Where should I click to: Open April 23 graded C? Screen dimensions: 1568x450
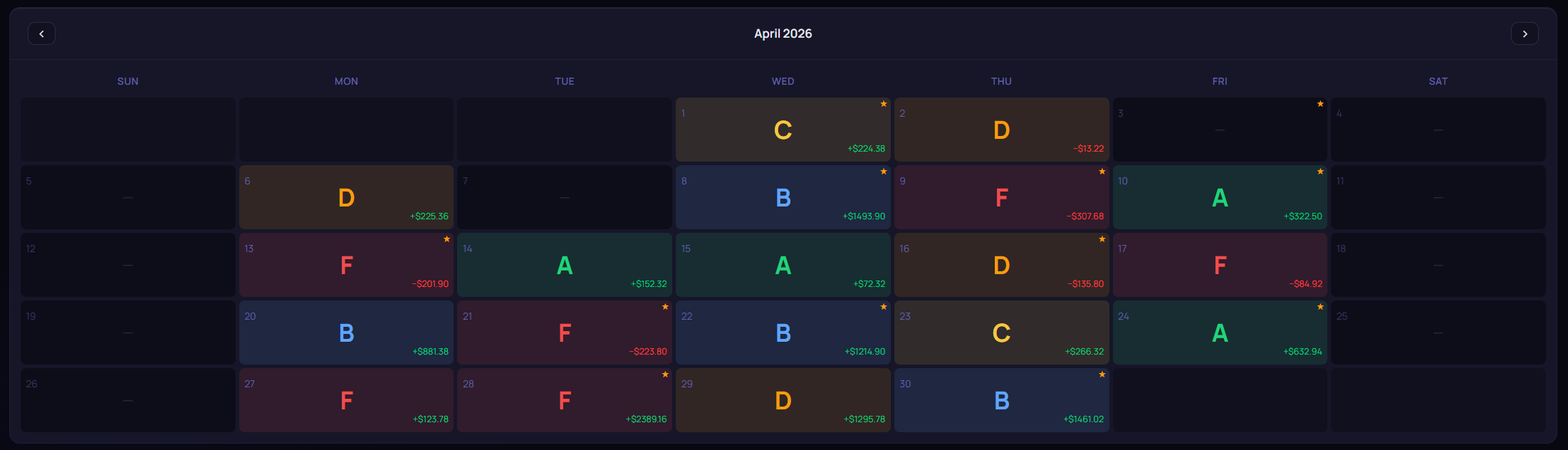coord(1001,333)
